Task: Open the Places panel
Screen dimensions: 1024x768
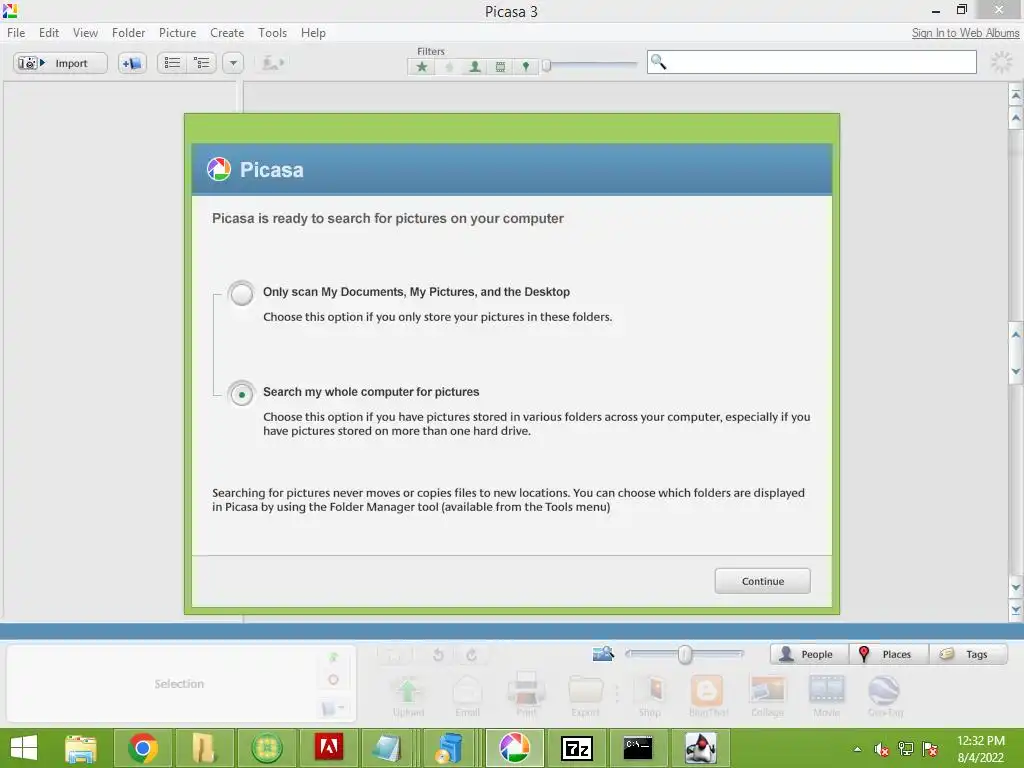Action: click(x=888, y=654)
